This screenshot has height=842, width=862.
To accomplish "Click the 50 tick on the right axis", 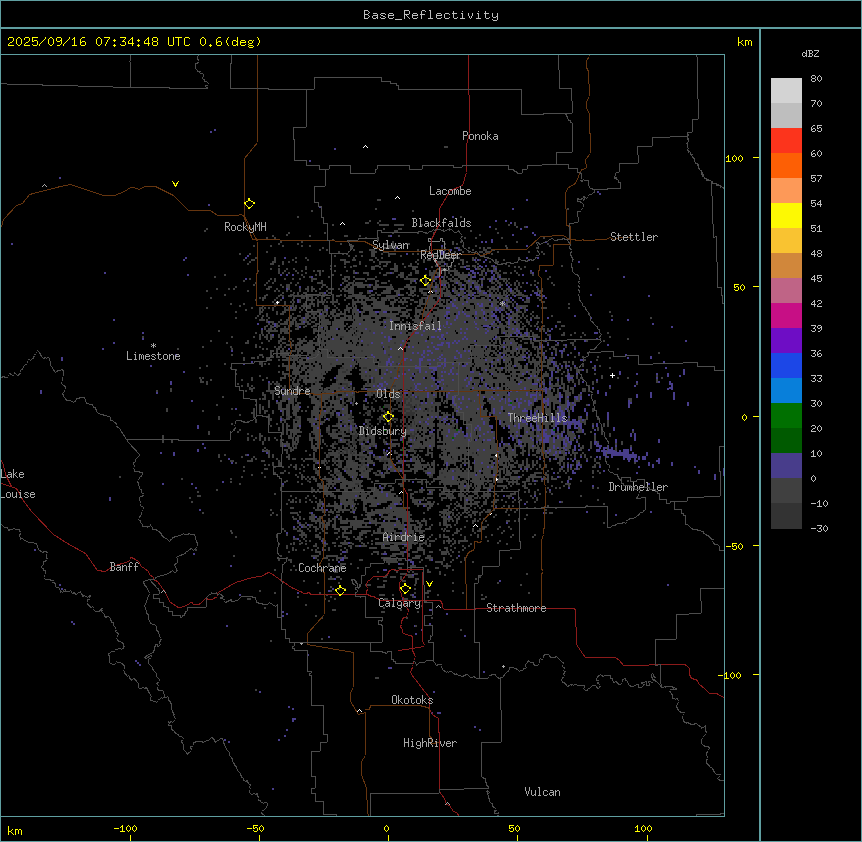I will 739,287.
